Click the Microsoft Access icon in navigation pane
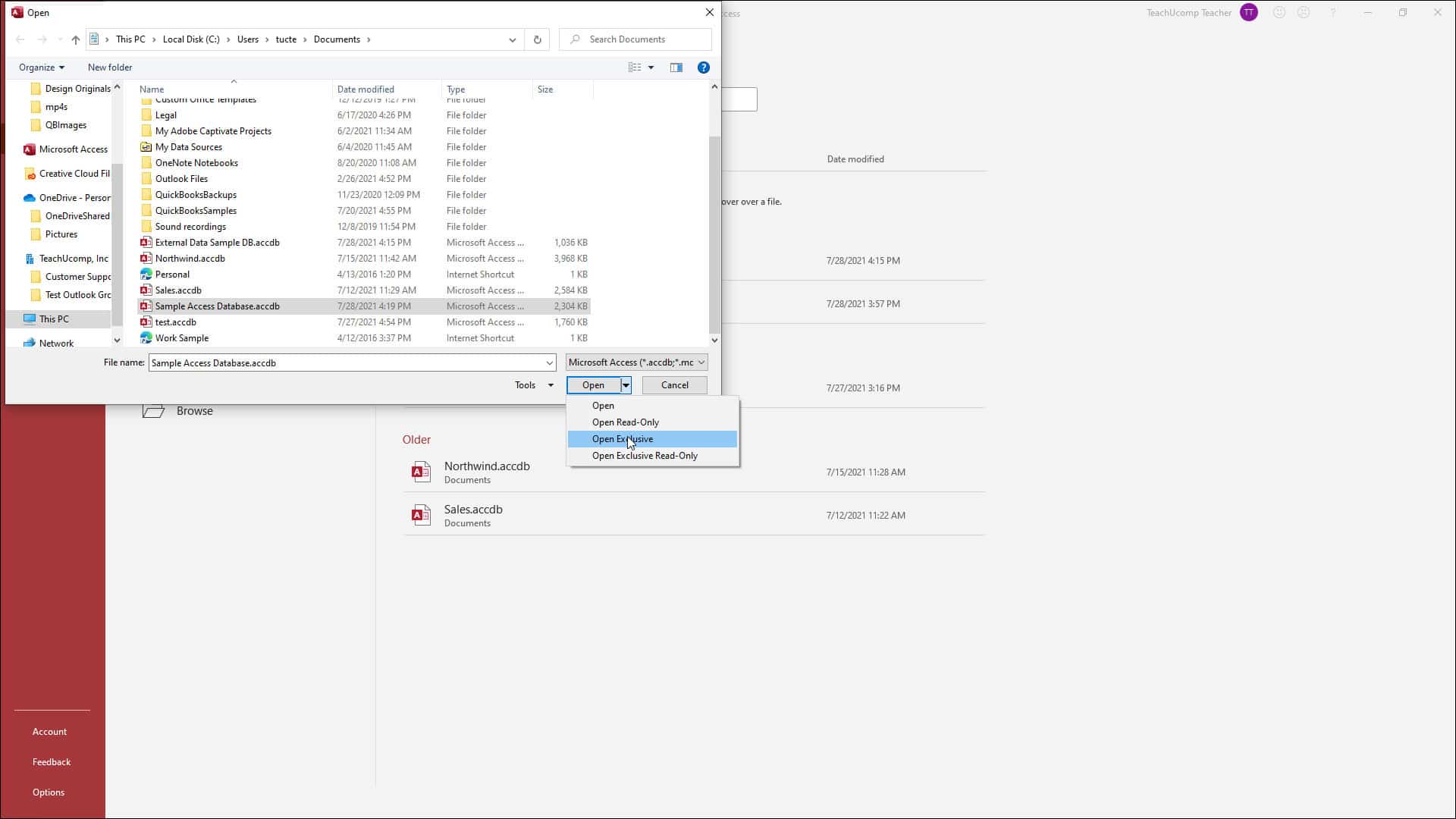1456x819 pixels. (x=30, y=149)
